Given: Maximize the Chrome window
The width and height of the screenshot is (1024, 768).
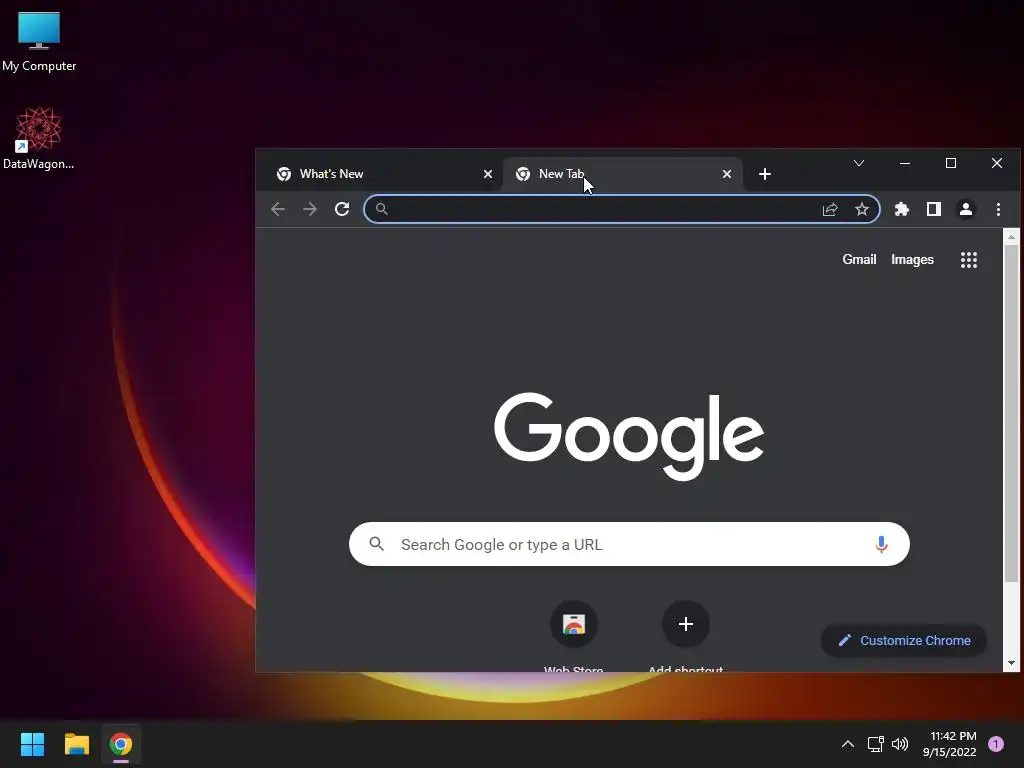Looking at the screenshot, I should [x=951, y=163].
